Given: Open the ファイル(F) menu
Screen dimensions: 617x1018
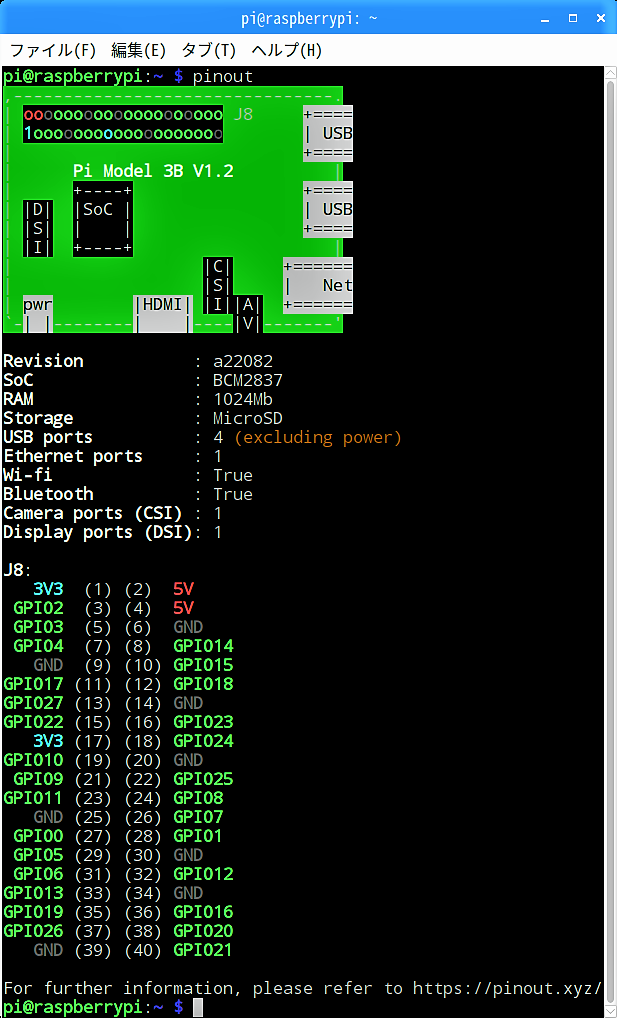Looking at the screenshot, I should click(x=53, y=50).
